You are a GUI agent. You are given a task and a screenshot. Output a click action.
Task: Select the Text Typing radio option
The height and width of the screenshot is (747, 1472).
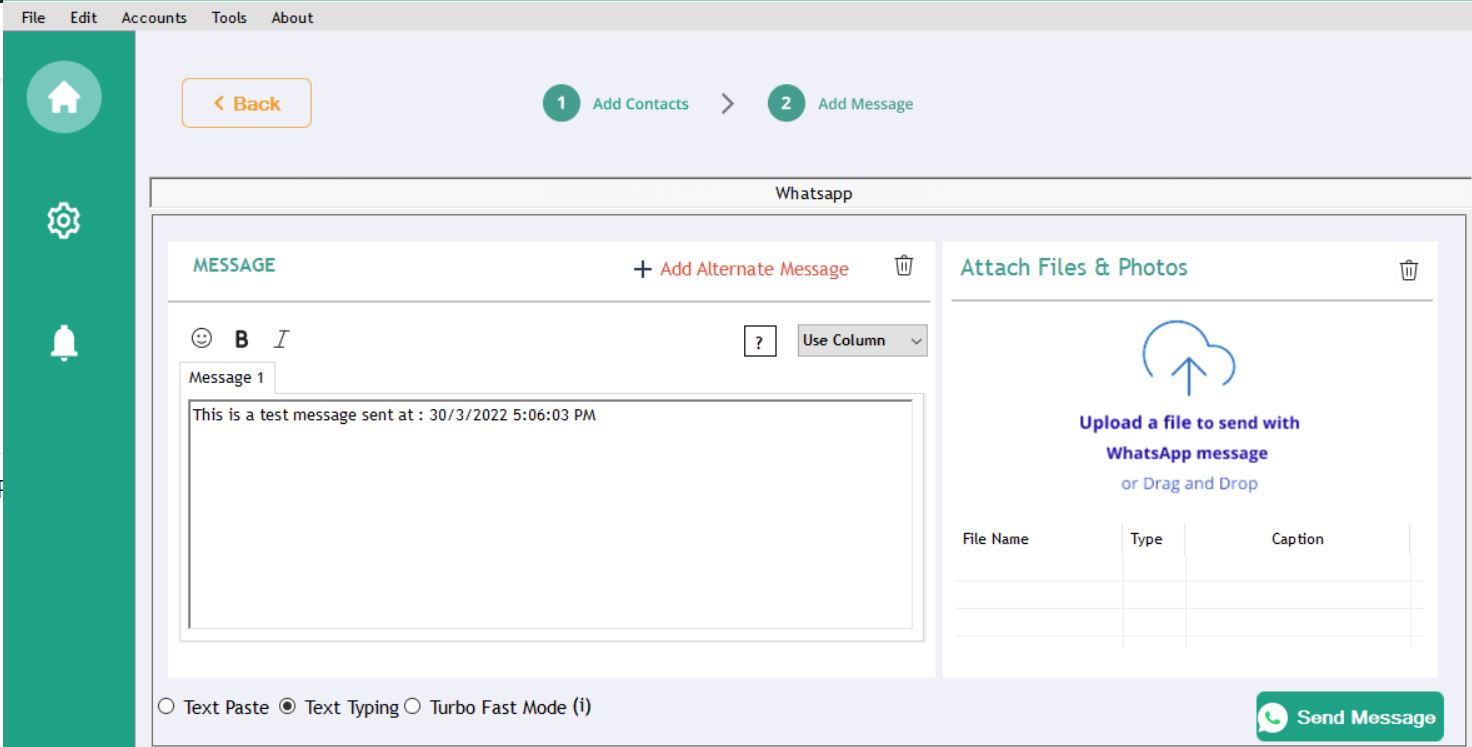point(288,707)
